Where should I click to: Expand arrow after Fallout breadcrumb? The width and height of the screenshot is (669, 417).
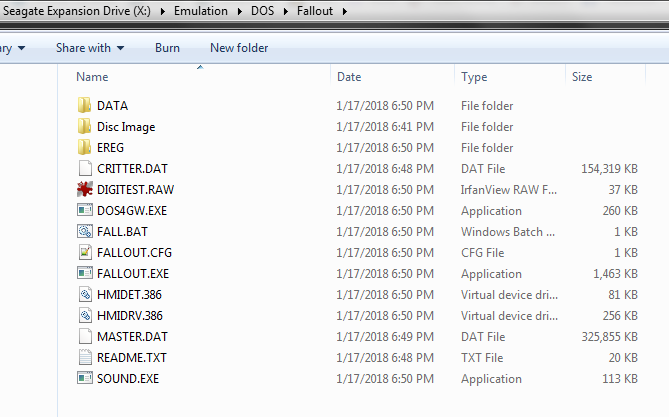344,11
